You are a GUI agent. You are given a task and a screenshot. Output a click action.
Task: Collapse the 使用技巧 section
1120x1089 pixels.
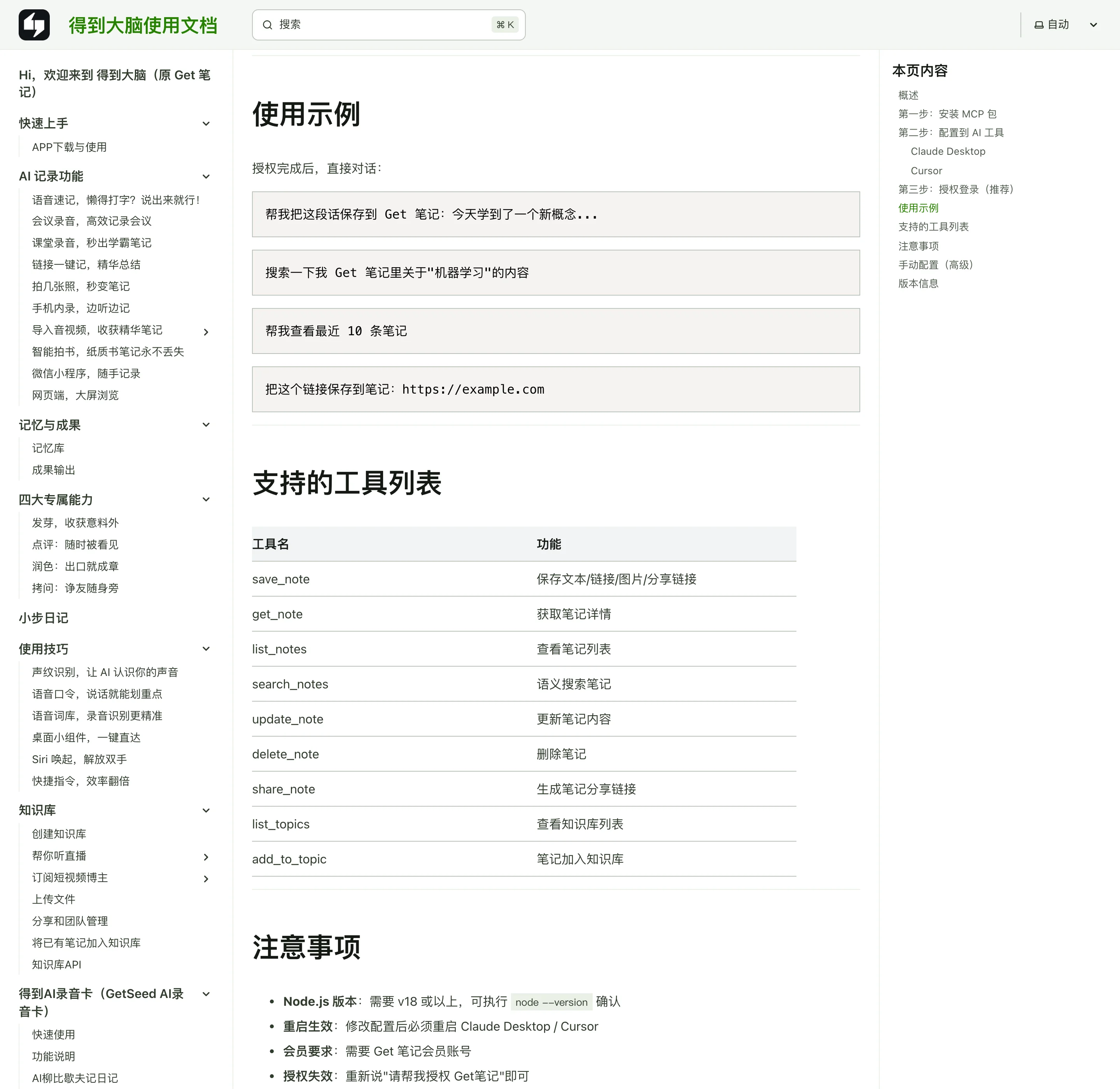pyautogui.click(x=206, y=649)
